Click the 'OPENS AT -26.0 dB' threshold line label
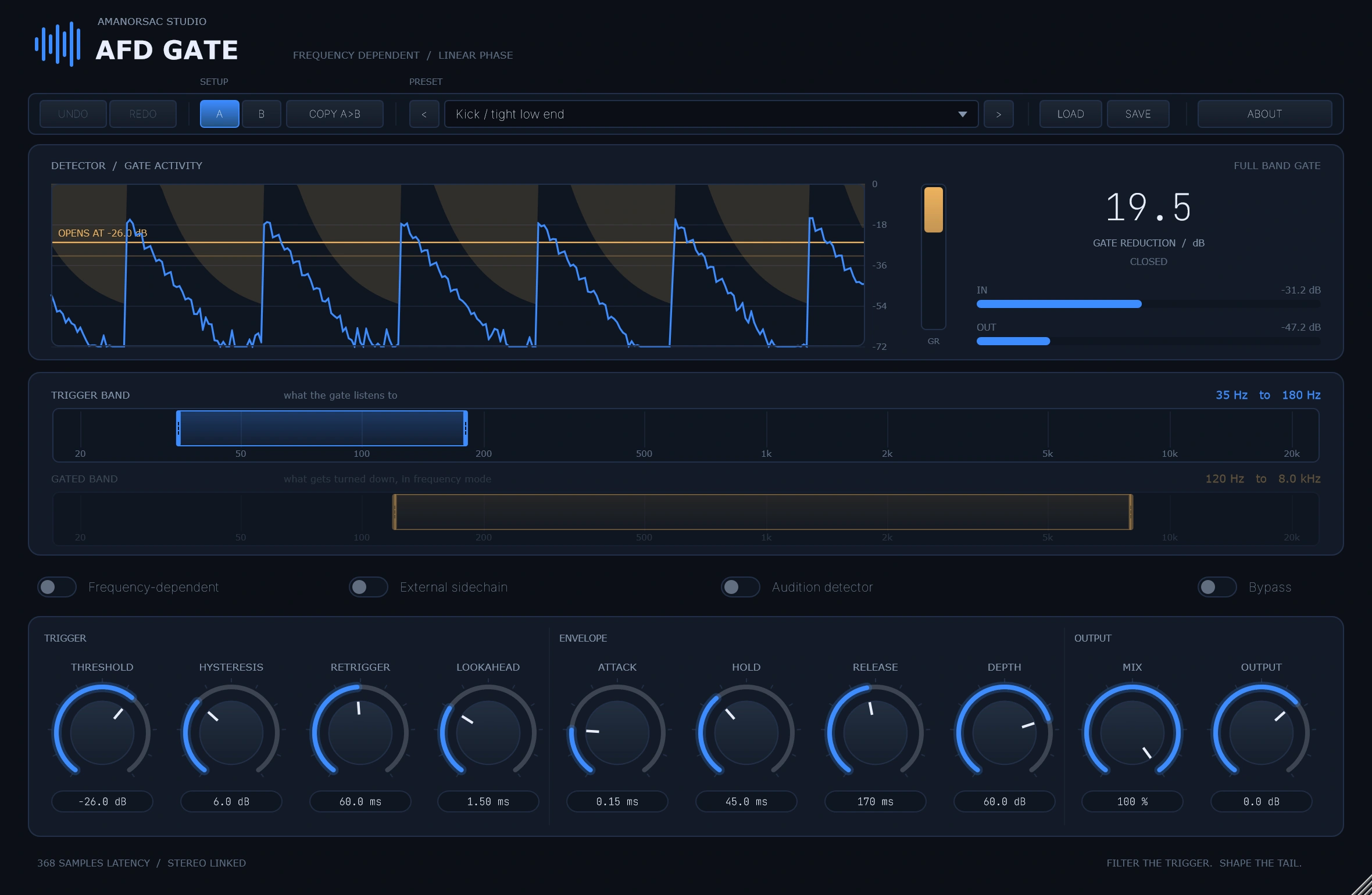1372x895 pixels. 102,233
